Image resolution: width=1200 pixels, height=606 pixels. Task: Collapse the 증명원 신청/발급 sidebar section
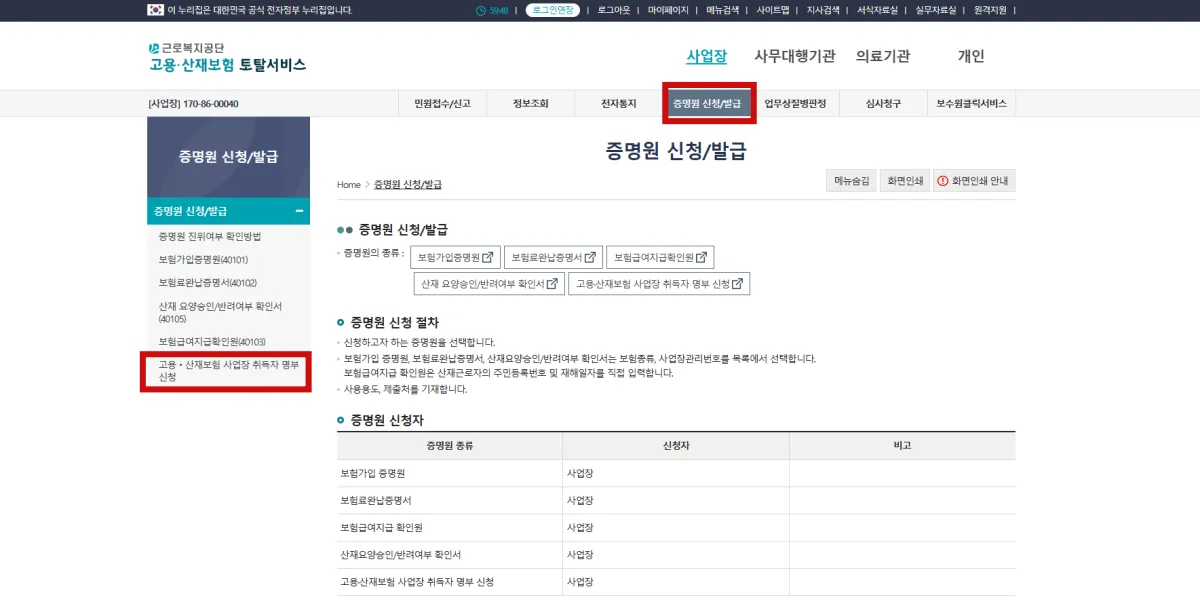299,211
